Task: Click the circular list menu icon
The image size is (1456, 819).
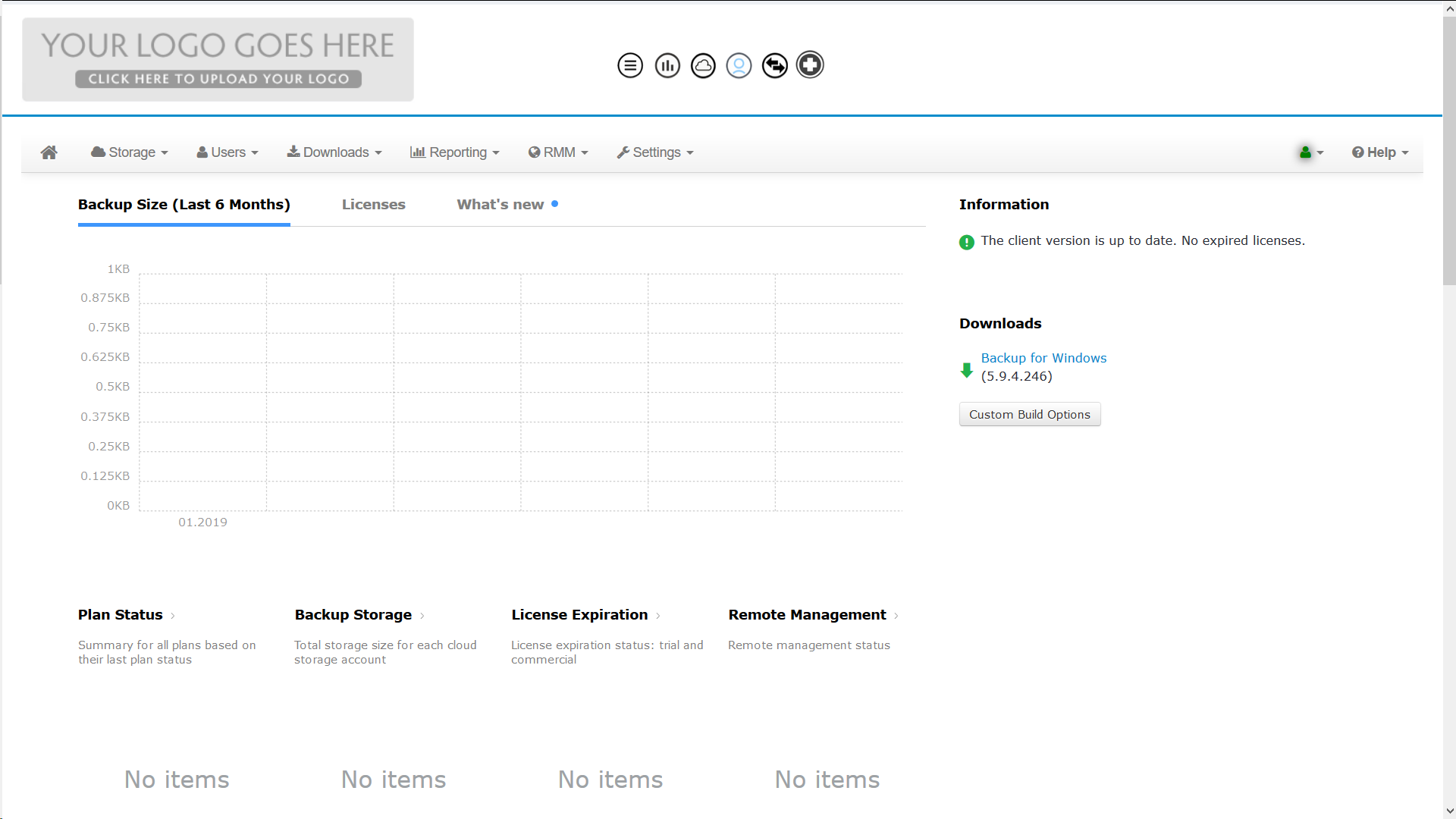Action: pos(630,65)
